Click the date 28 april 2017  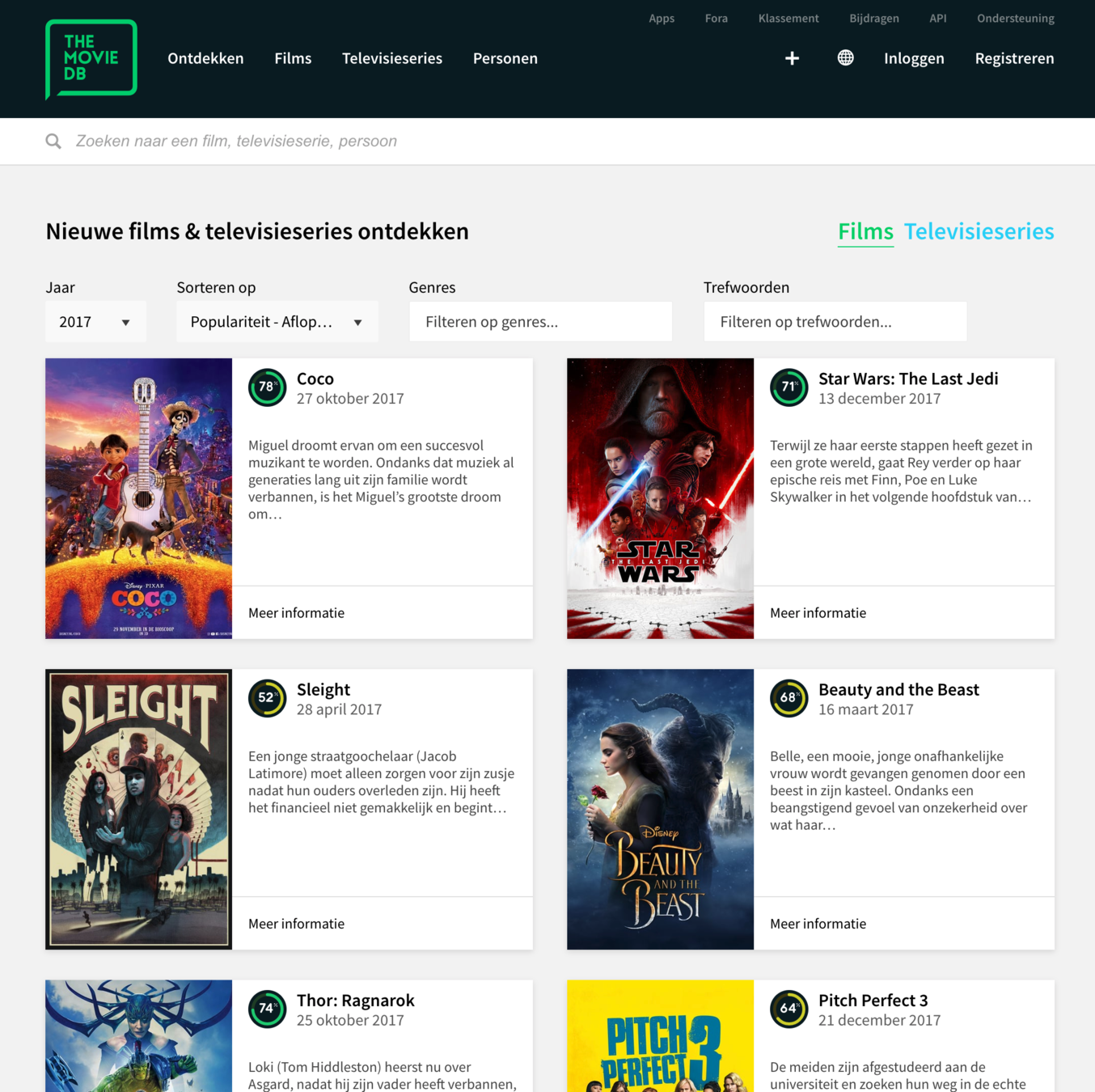point(339,709)
